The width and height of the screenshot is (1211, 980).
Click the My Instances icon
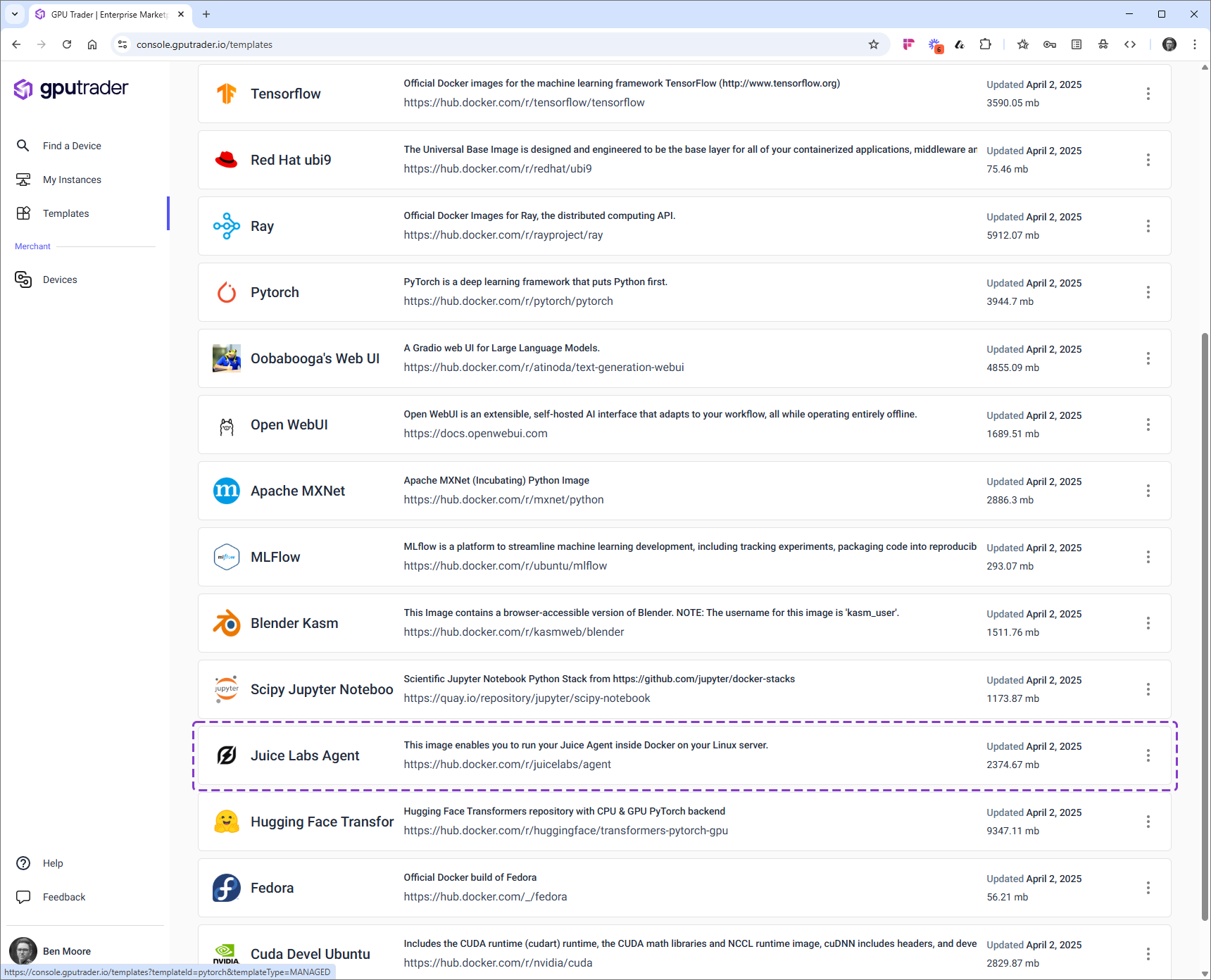[23, 180]
